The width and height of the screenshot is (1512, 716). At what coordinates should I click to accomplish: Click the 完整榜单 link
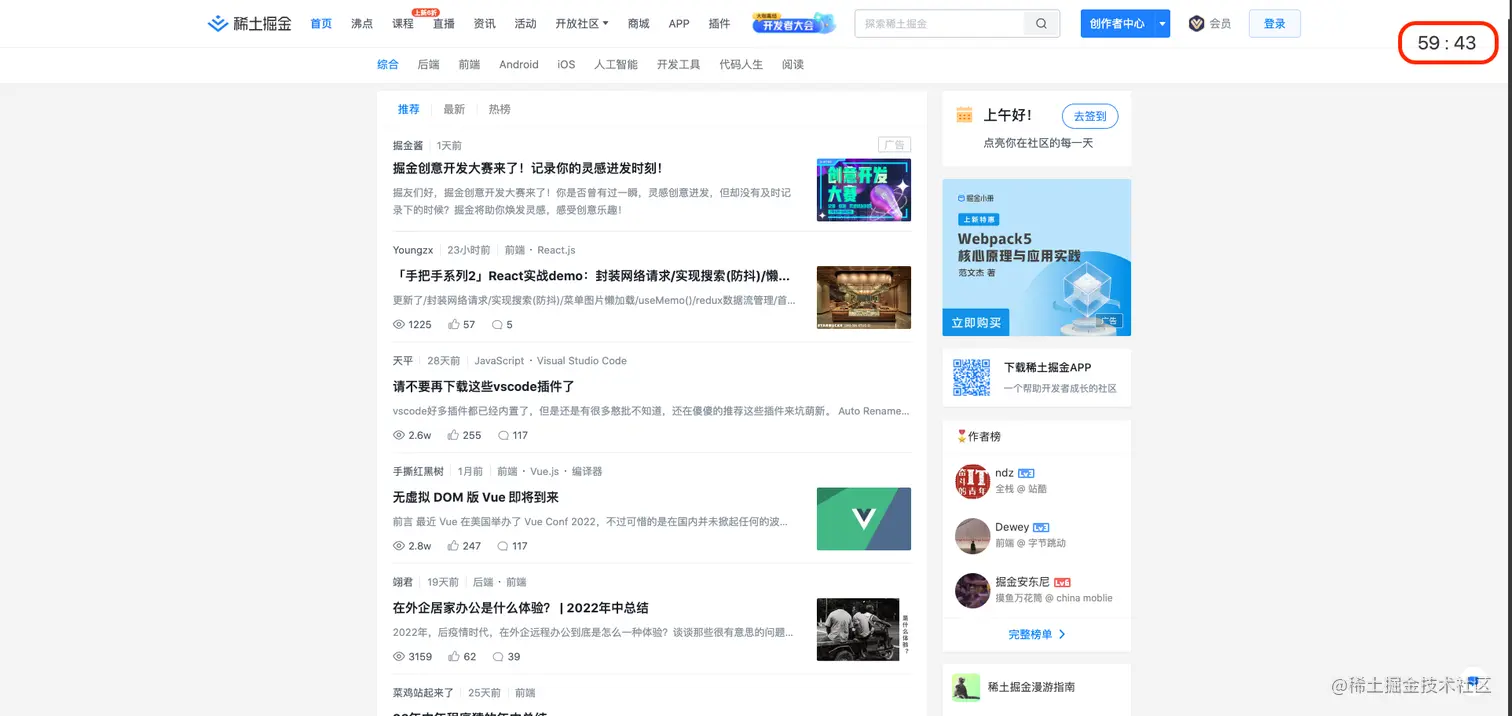point(1031,634)
